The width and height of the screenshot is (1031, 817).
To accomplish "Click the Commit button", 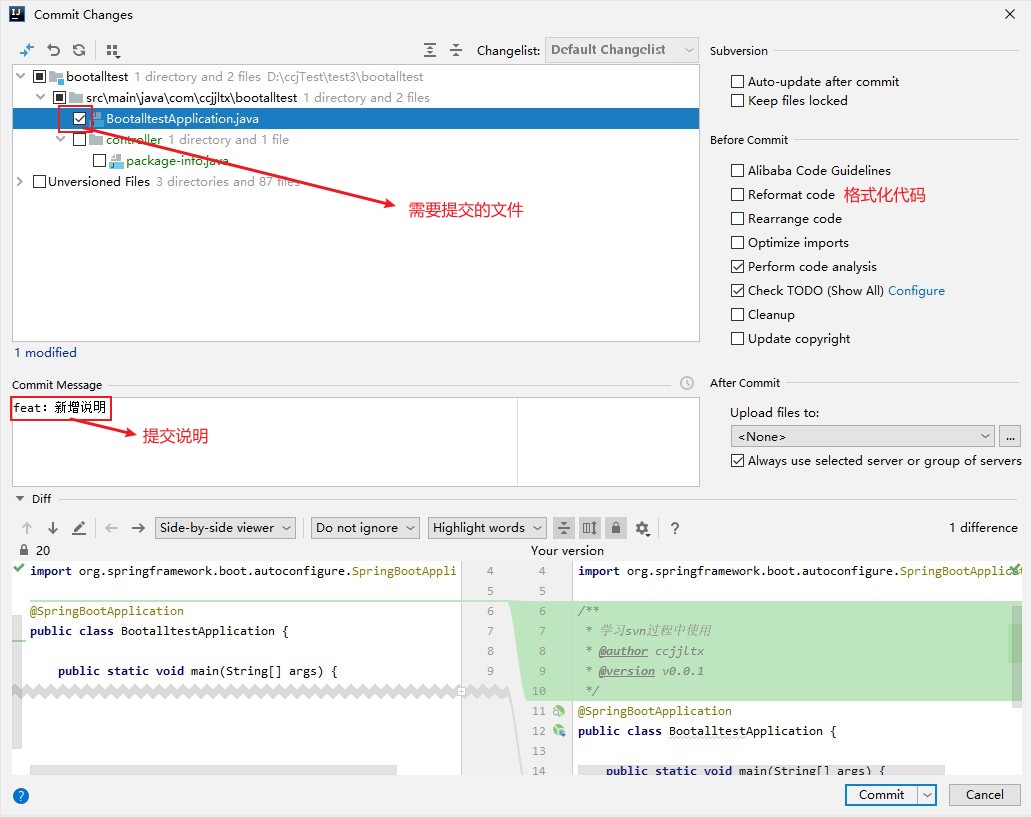I will [881, 795].
